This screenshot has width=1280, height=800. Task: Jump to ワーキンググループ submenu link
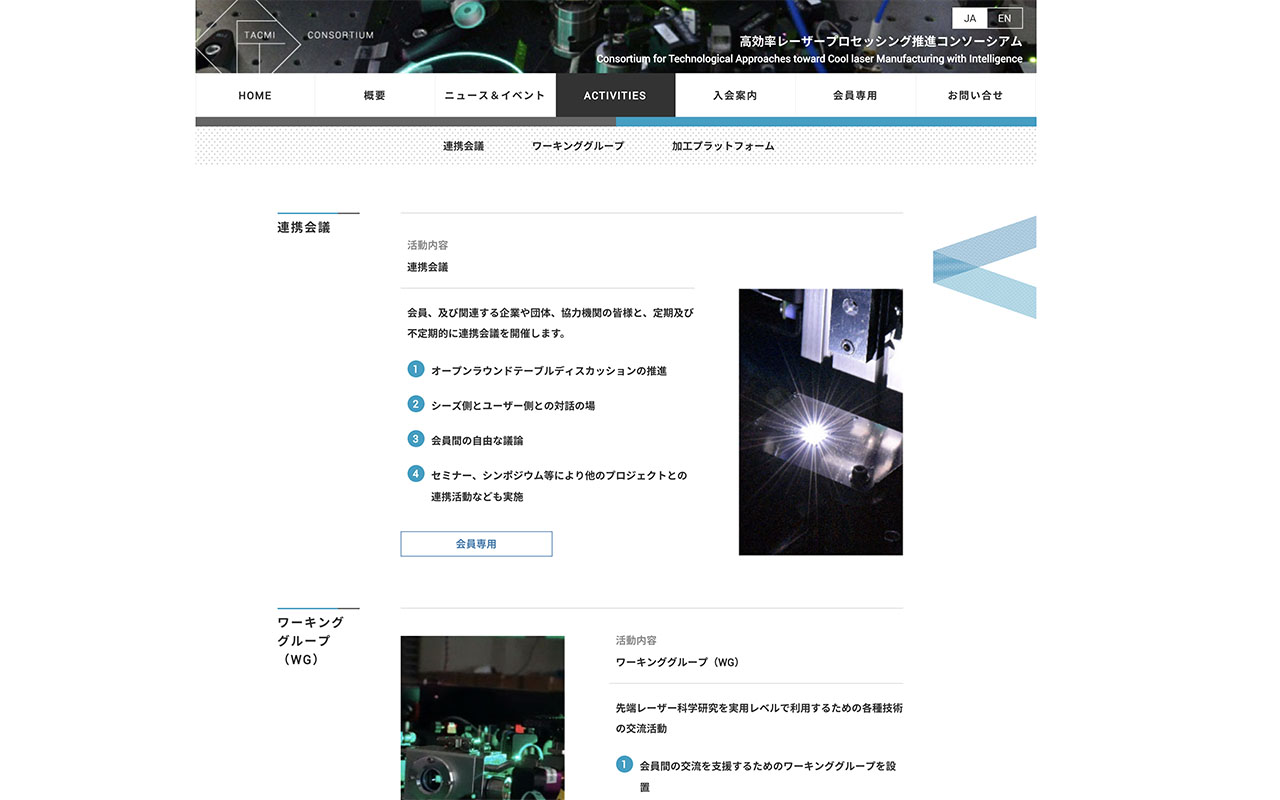pyautogui.click(x=578, y=146)
